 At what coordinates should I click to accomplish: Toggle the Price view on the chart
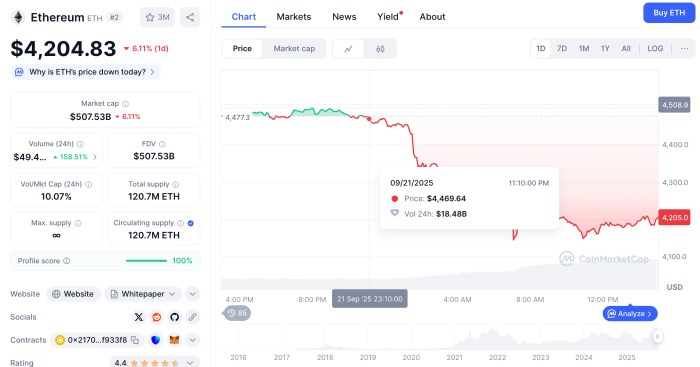coord(242,49)
